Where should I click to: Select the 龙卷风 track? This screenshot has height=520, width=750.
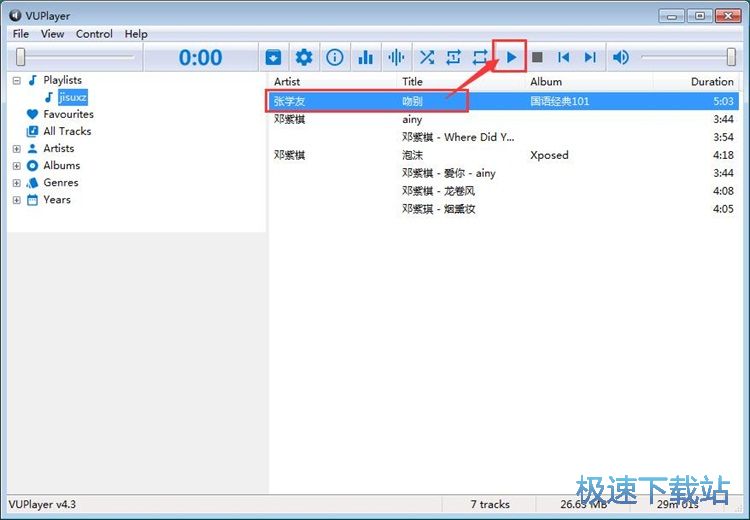tap(504, 191)
